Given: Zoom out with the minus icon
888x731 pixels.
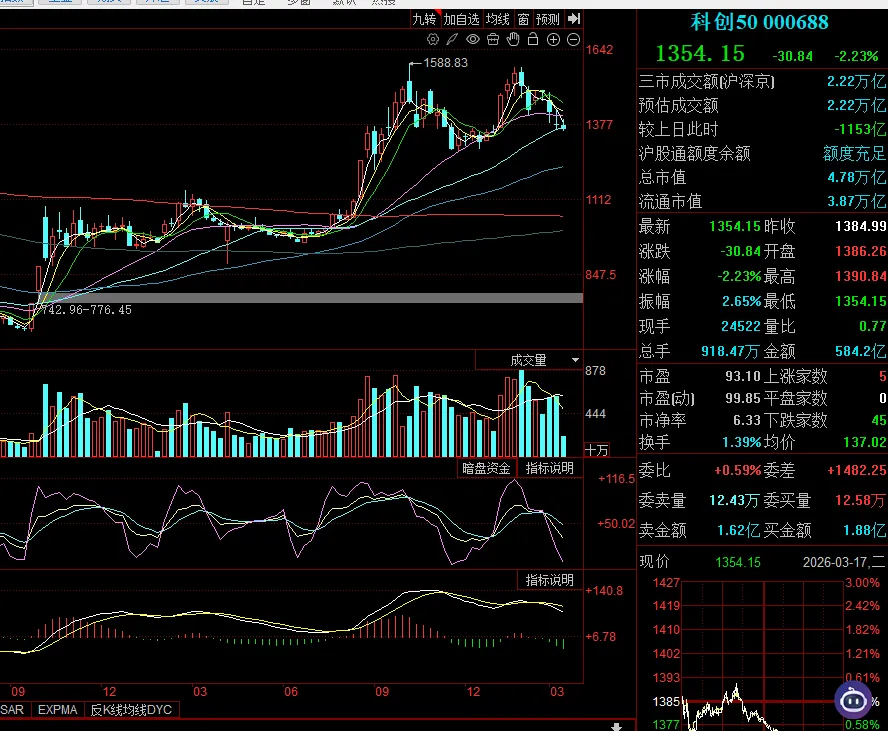Looking at the screenshot, I should point(573,39).
